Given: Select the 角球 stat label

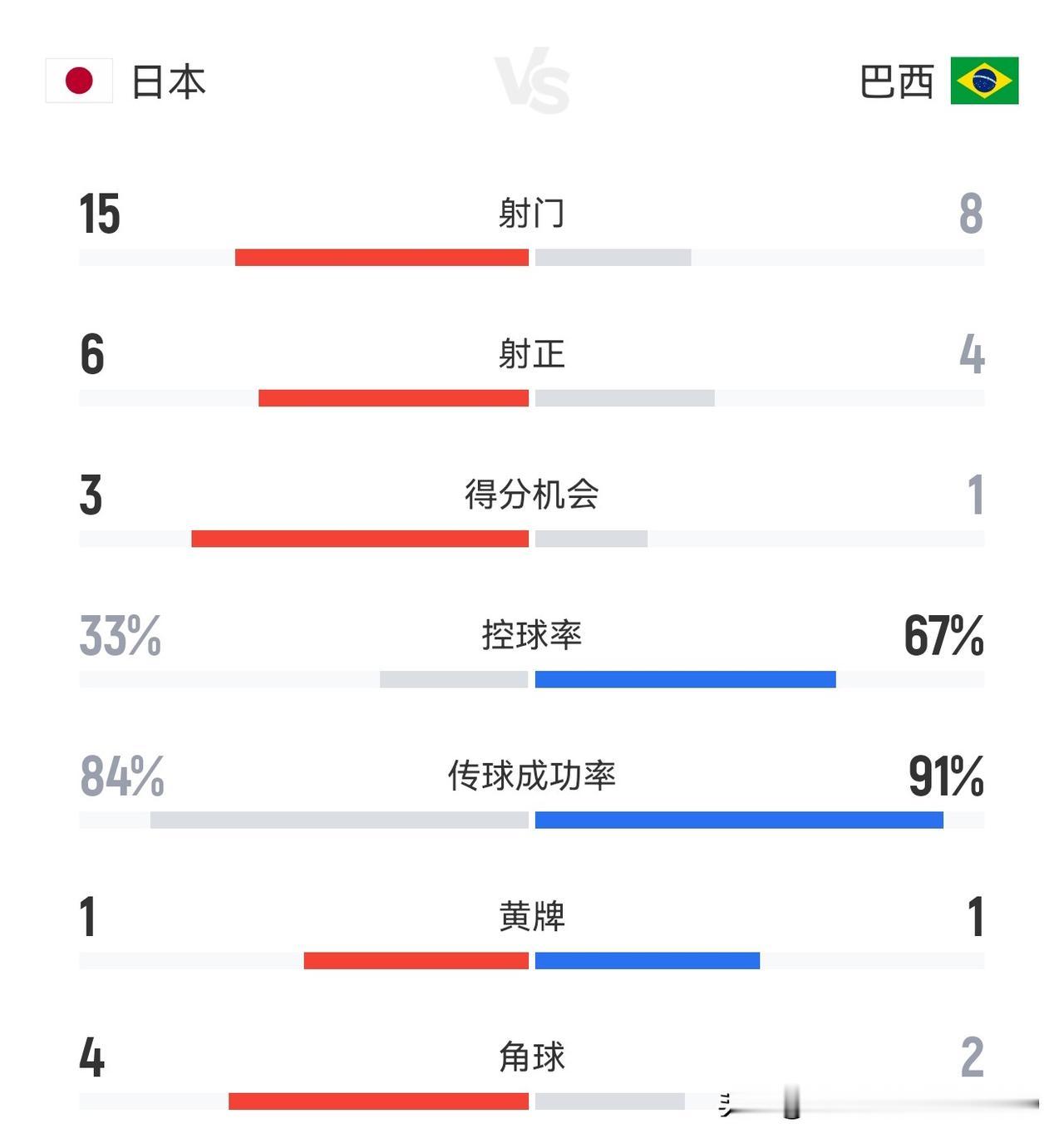Looking at the screenshot, I should (532, 1057).
